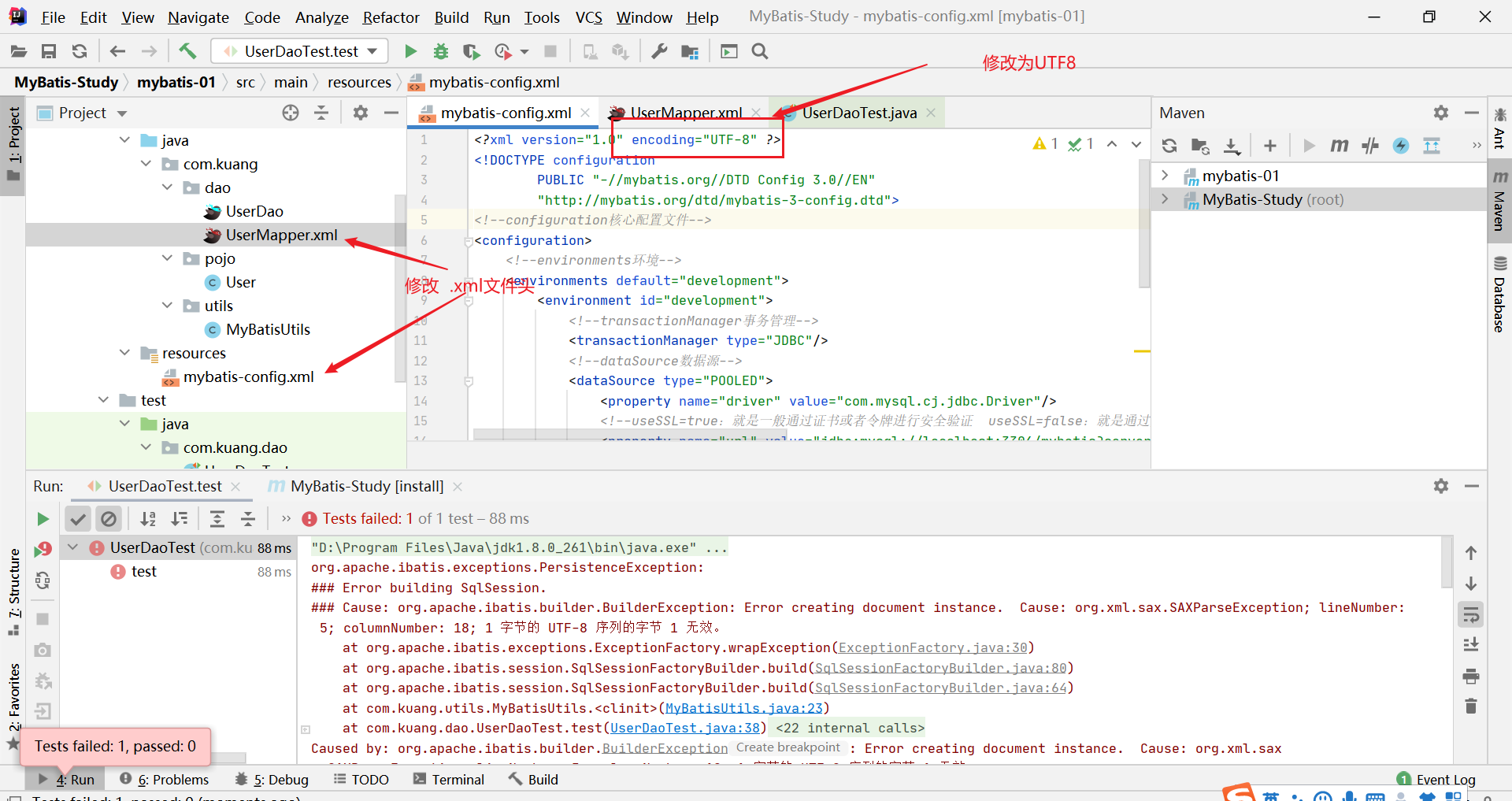Open the VCS menu
Screen dimensions: 1512x801
[x=588, y=17]
